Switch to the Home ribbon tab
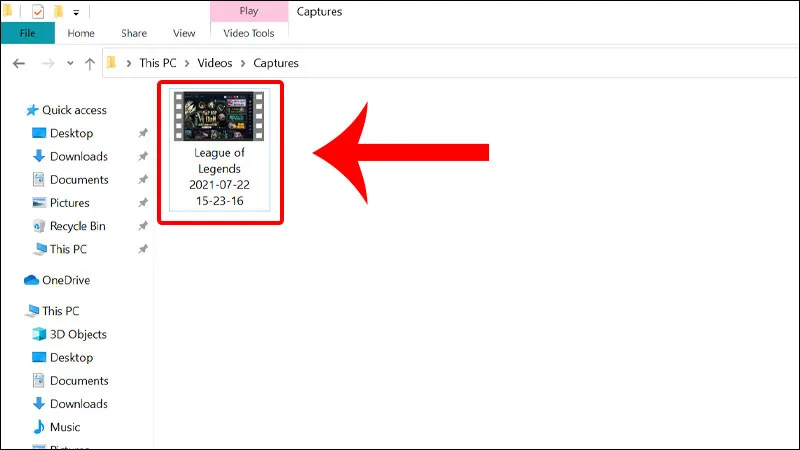 coord(81,33)
